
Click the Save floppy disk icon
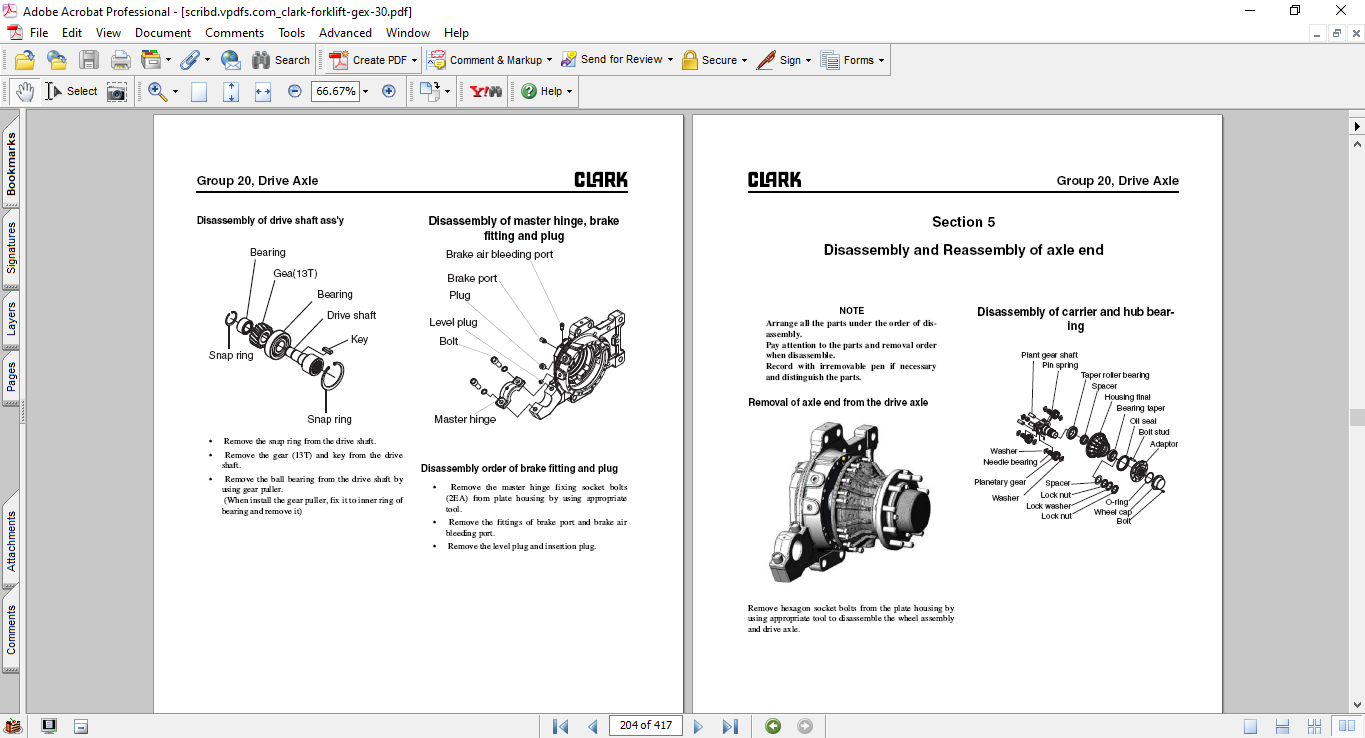point(89,60)
